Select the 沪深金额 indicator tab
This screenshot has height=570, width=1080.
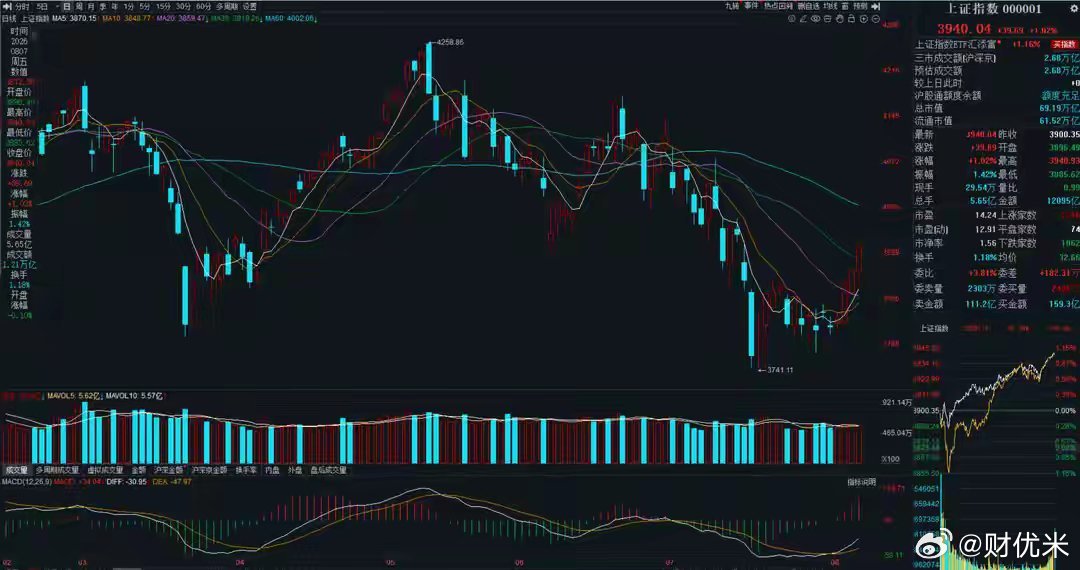[168, 471]
